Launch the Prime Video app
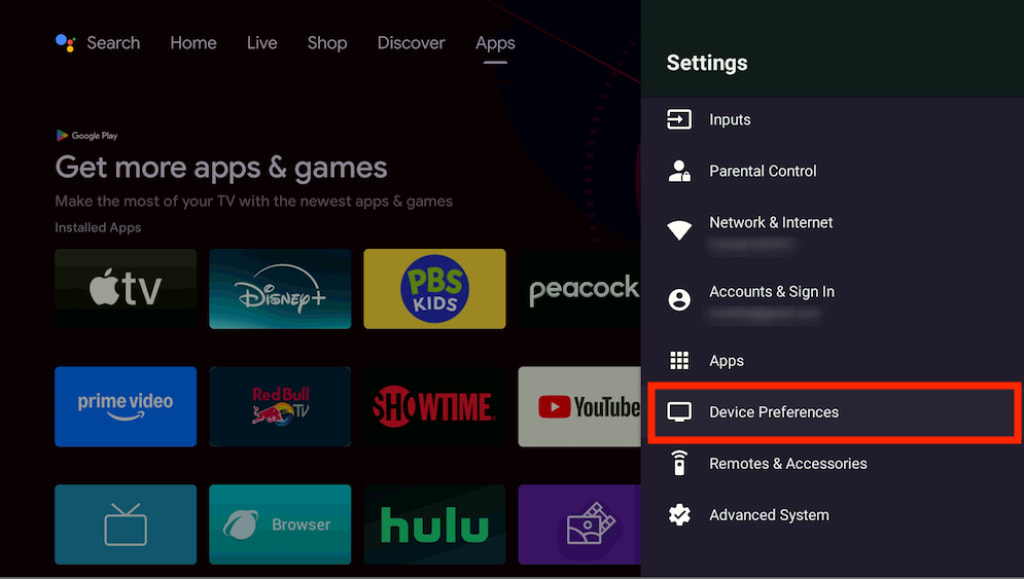The height and width of the screenshot is (579, 1024). pyautogui.click(x=125, y=407)
